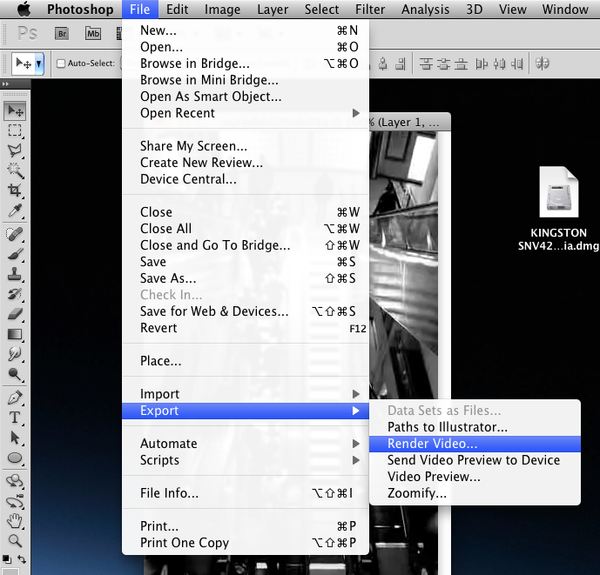Image resolution: width=600 pixels, height=575 pixels.
Task: Open Mini Bridge with the Mb button
Action: (x=94, y=33)
